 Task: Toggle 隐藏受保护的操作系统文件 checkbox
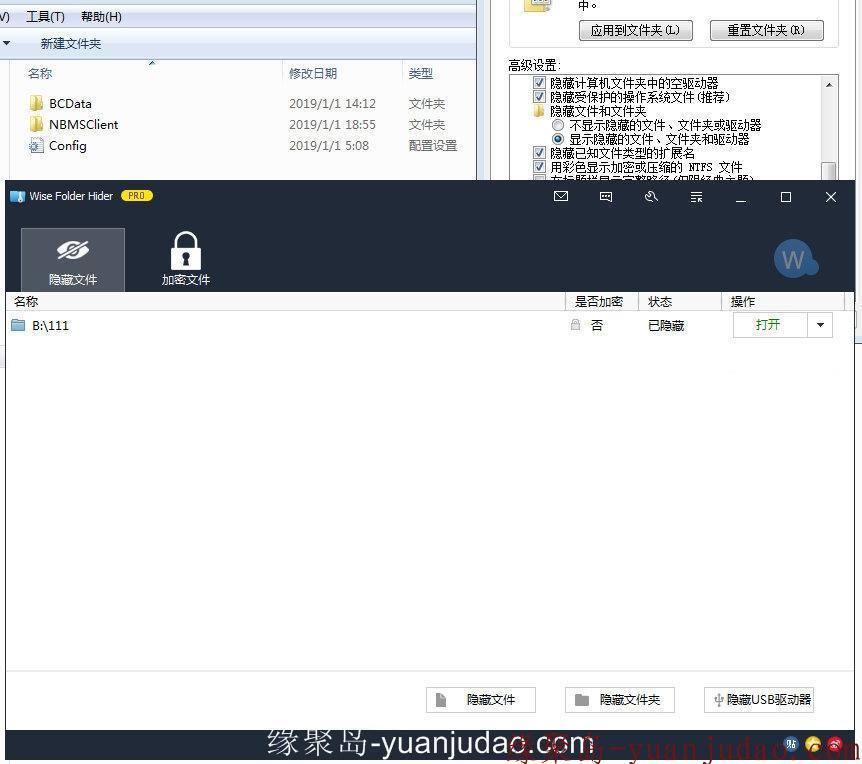pos(539,97)
